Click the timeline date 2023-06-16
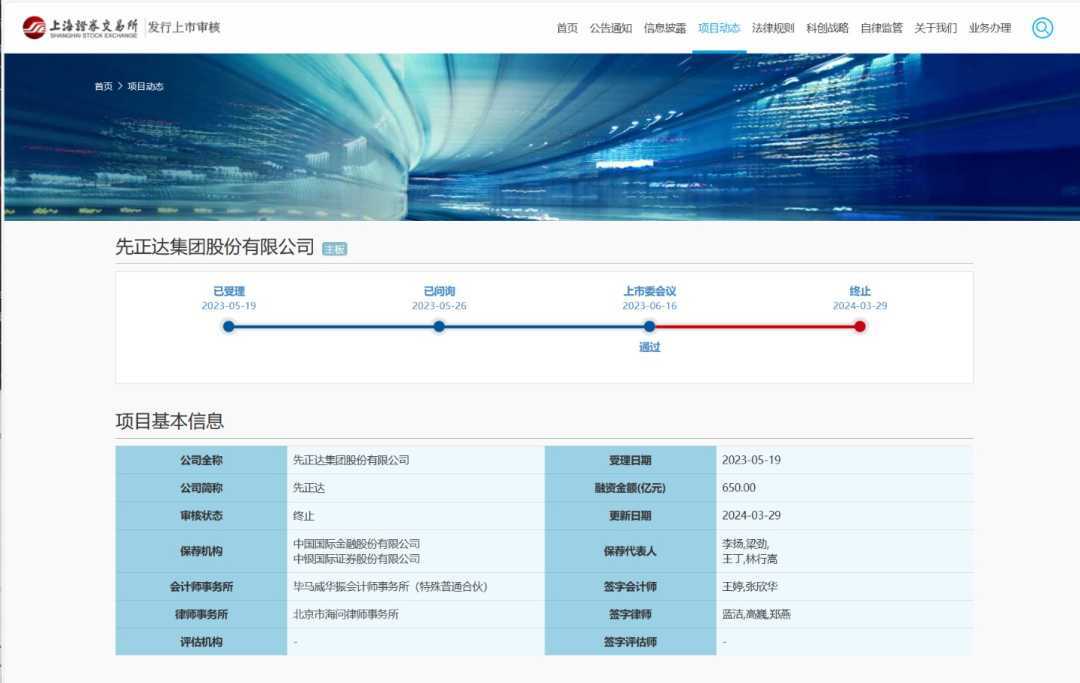This screenshot has height=683, width=1080. pos(650,306)
